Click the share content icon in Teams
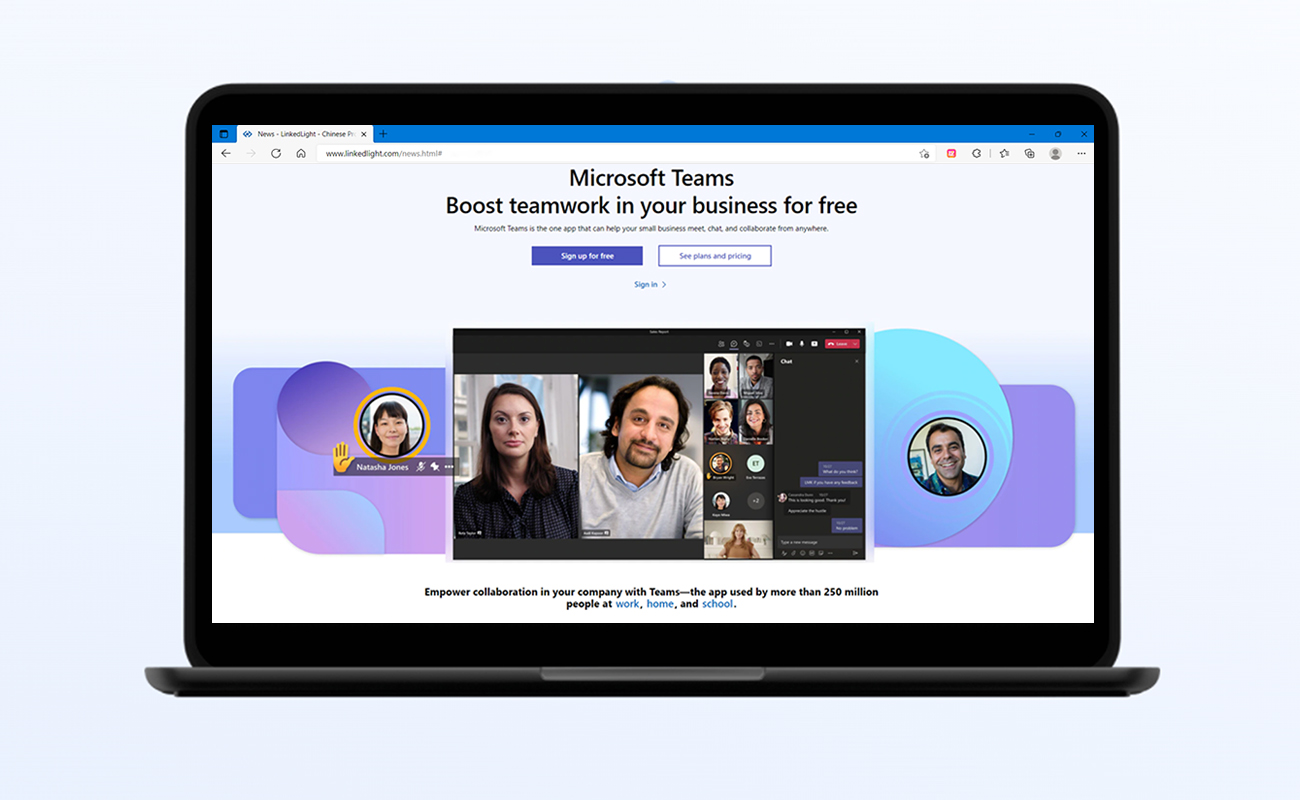 click(x=814, y=344)
